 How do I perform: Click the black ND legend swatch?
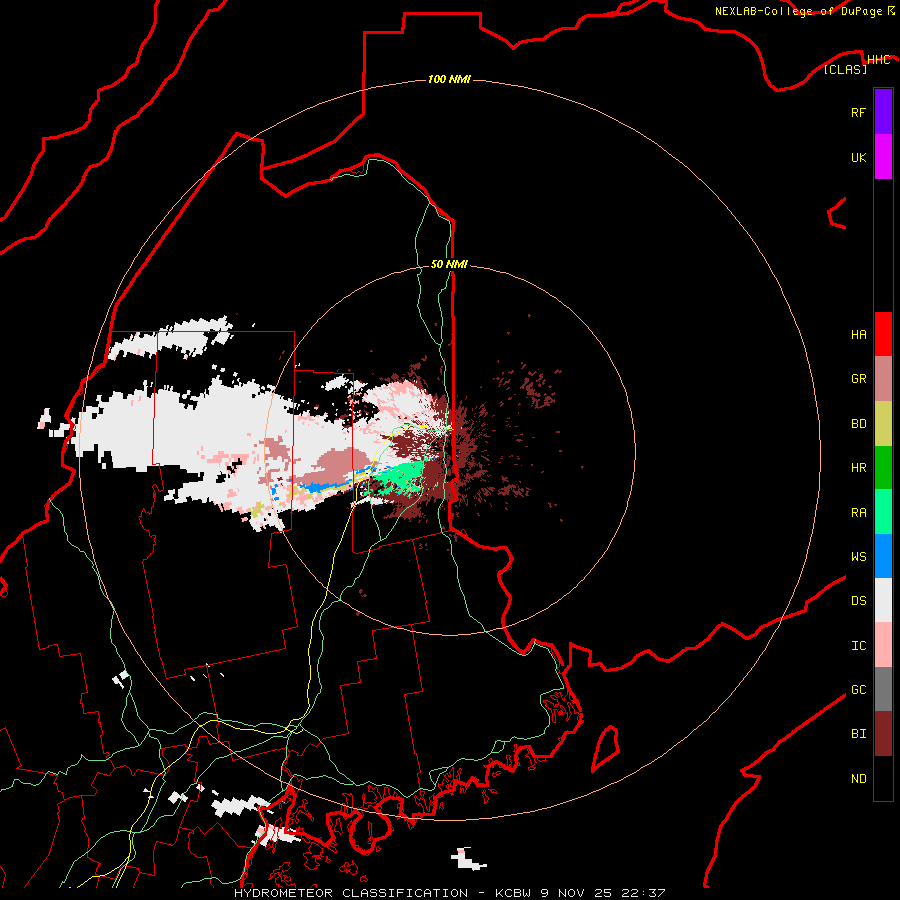pos(883,778)
